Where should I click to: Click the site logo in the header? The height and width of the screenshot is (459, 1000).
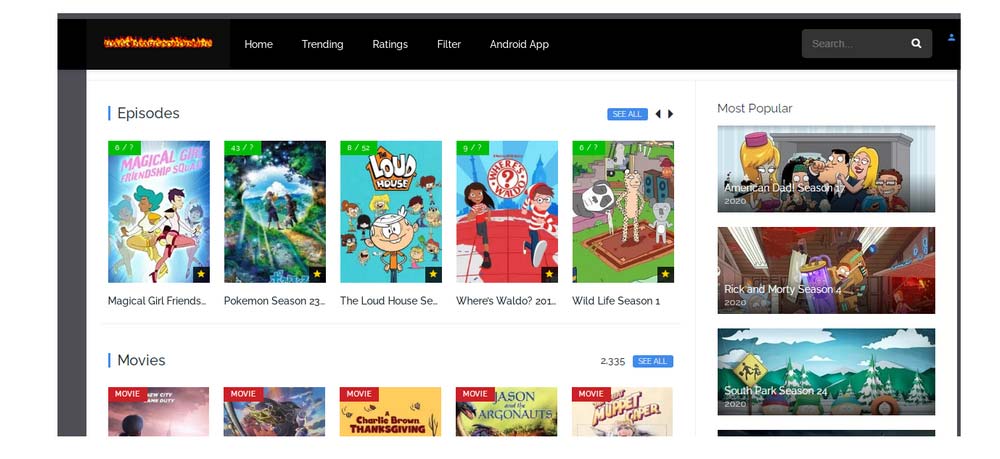coord(158,43)
